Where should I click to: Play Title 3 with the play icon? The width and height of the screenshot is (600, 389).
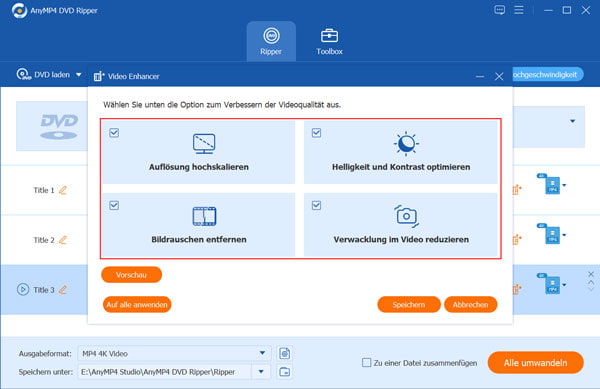[23, 290]
